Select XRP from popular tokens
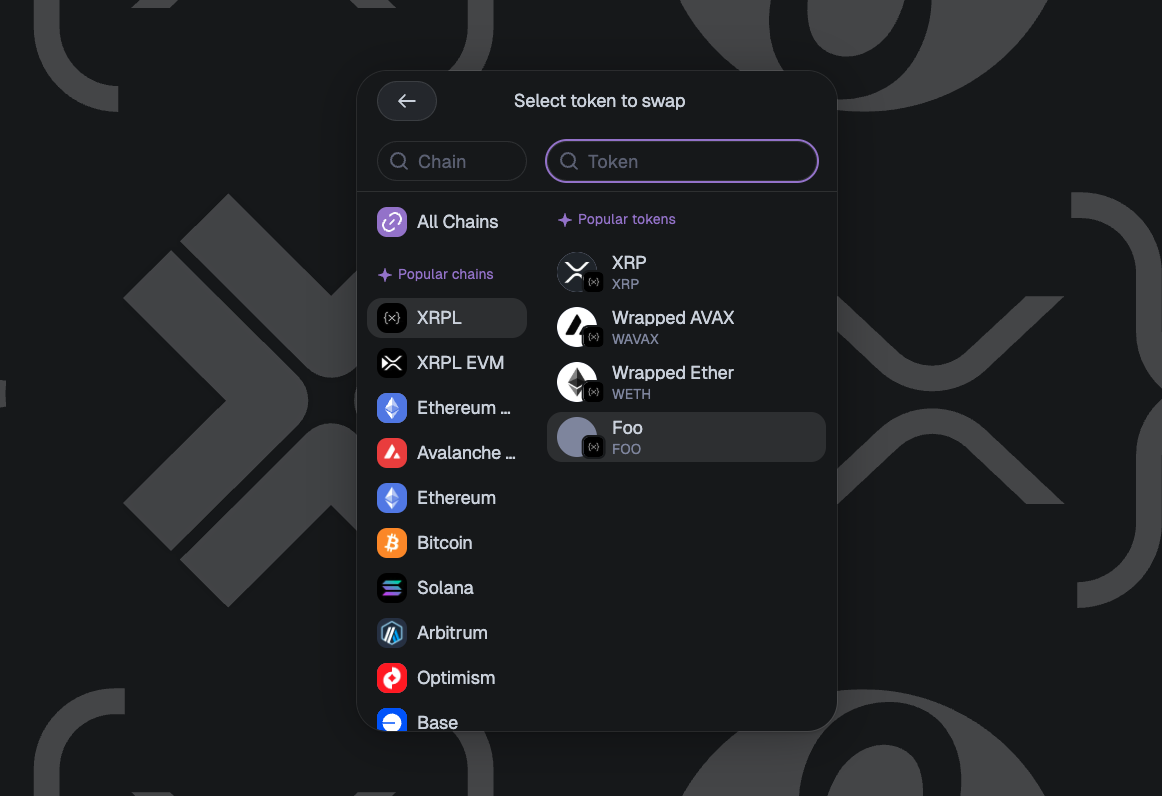The height and width of the screenshot is (796, 1162). coord(686,272)
